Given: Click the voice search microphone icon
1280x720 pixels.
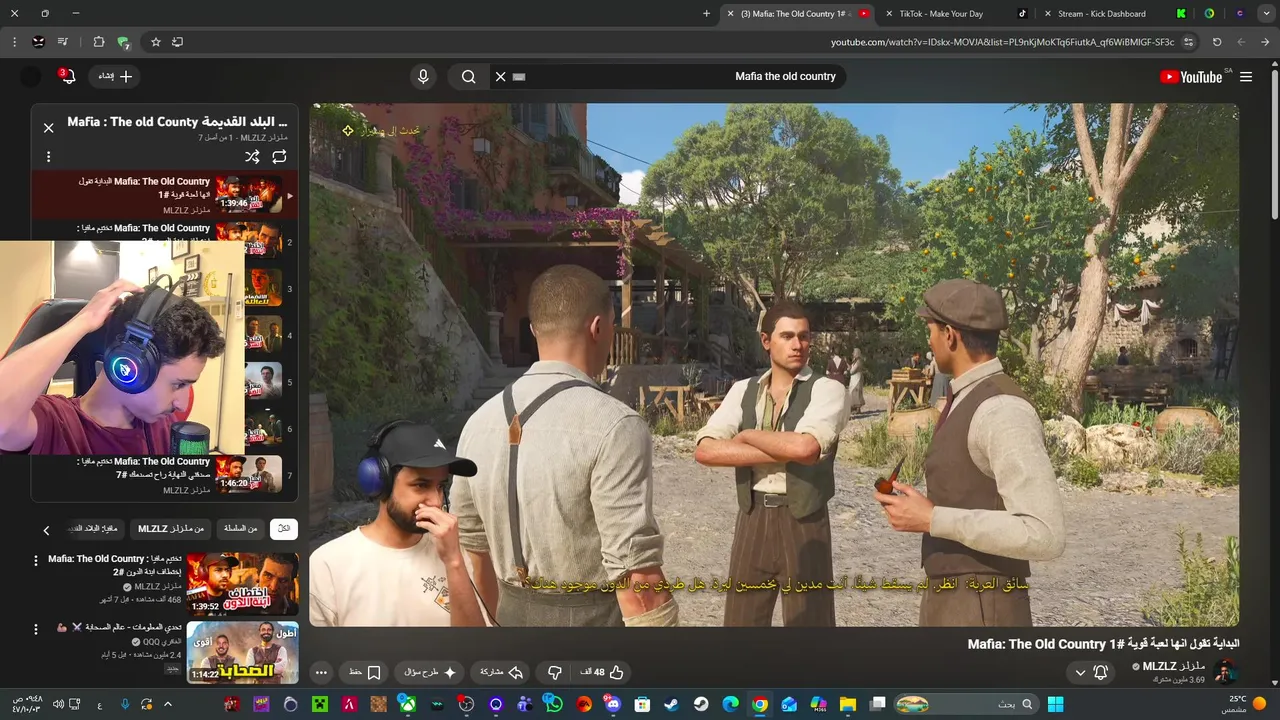Looking at the screenshot, I should (423, 76).
